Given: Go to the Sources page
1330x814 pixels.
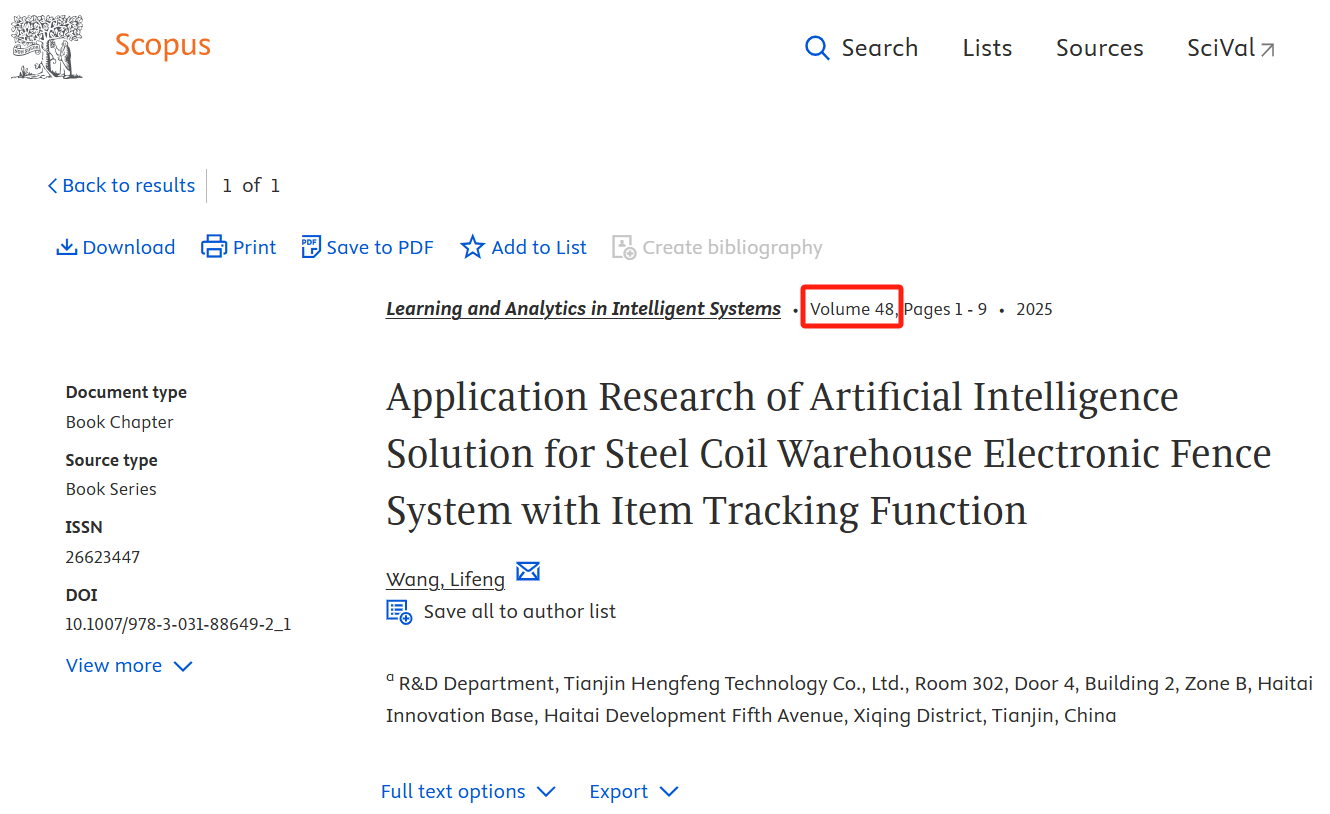Looking at the screenshot, I should pos(1099,48).
